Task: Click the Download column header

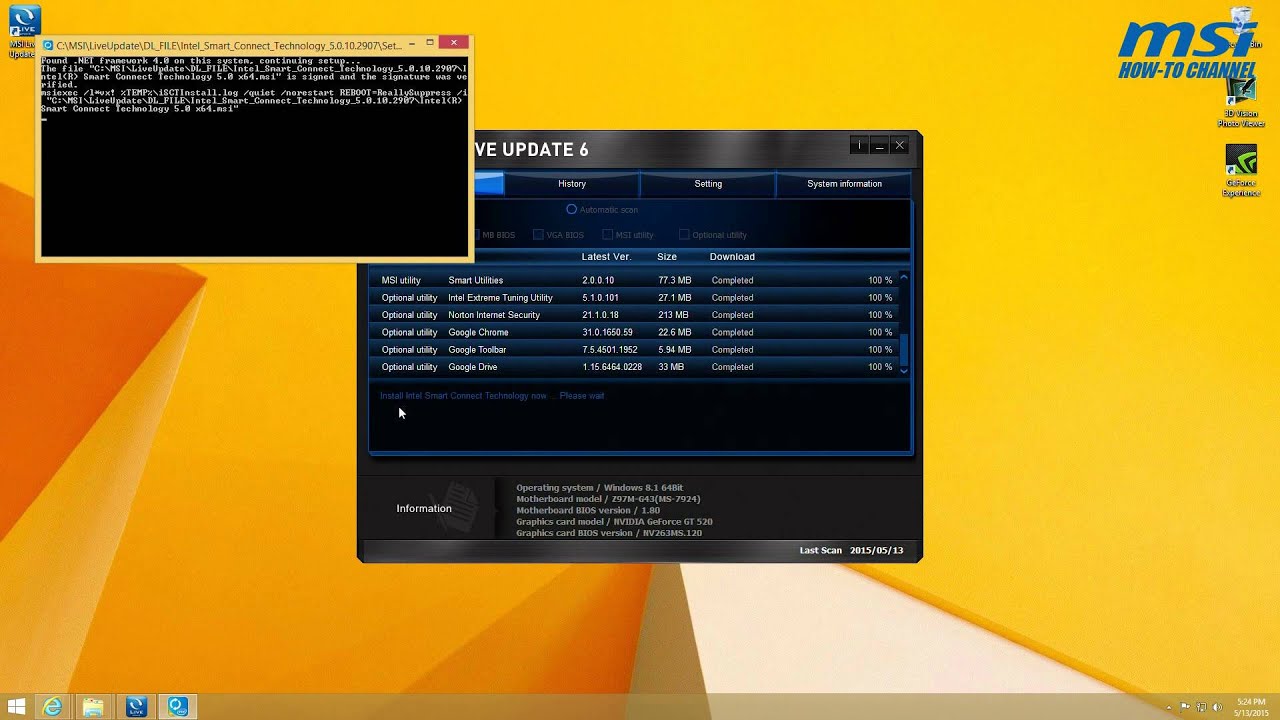Action: click(732, 257)
